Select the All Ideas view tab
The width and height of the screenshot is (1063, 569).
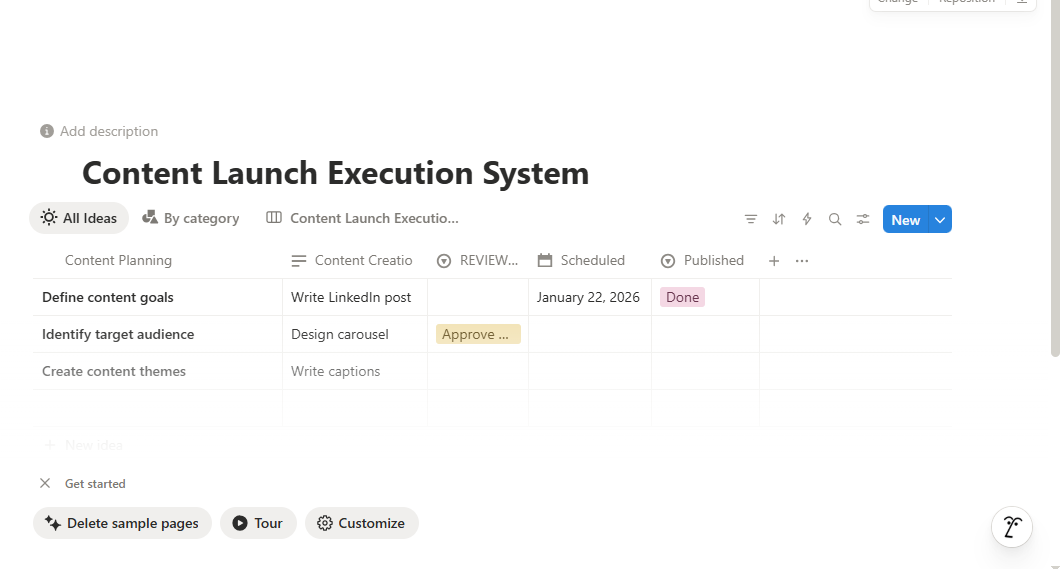pos(79,218)
